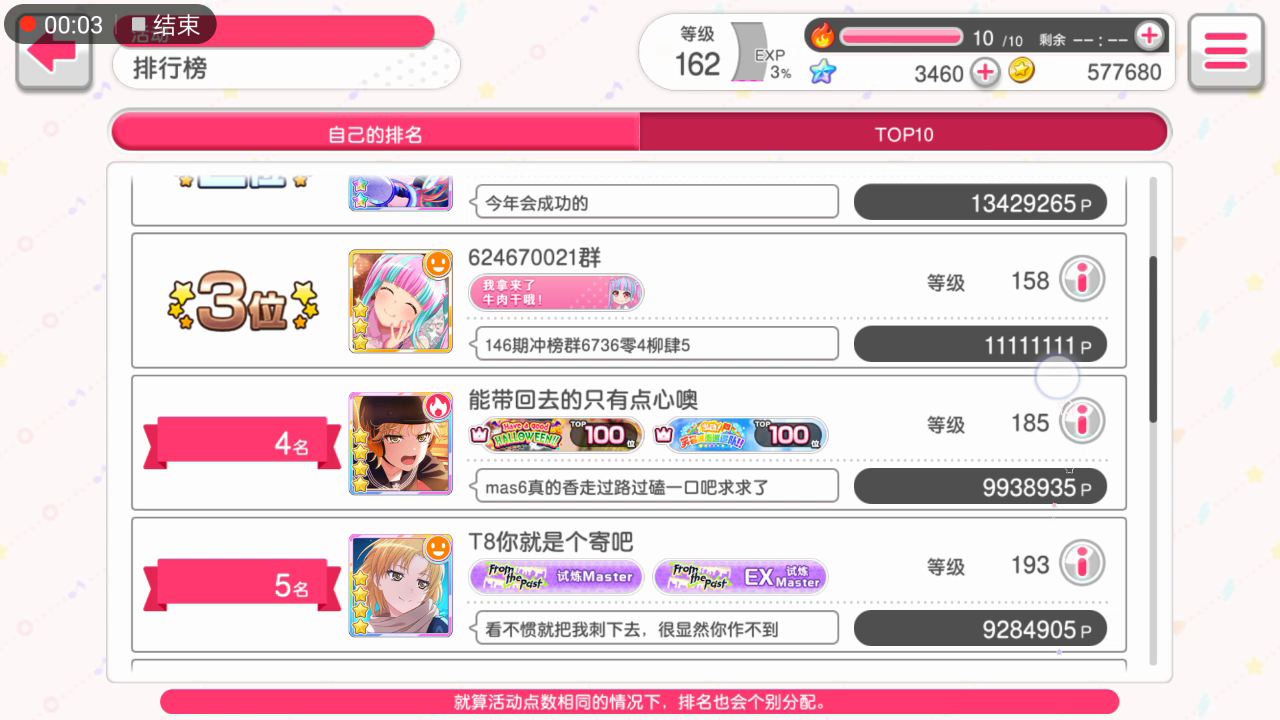Tap the gold coin icon

pyautogui.click(x=1021, y=70)
